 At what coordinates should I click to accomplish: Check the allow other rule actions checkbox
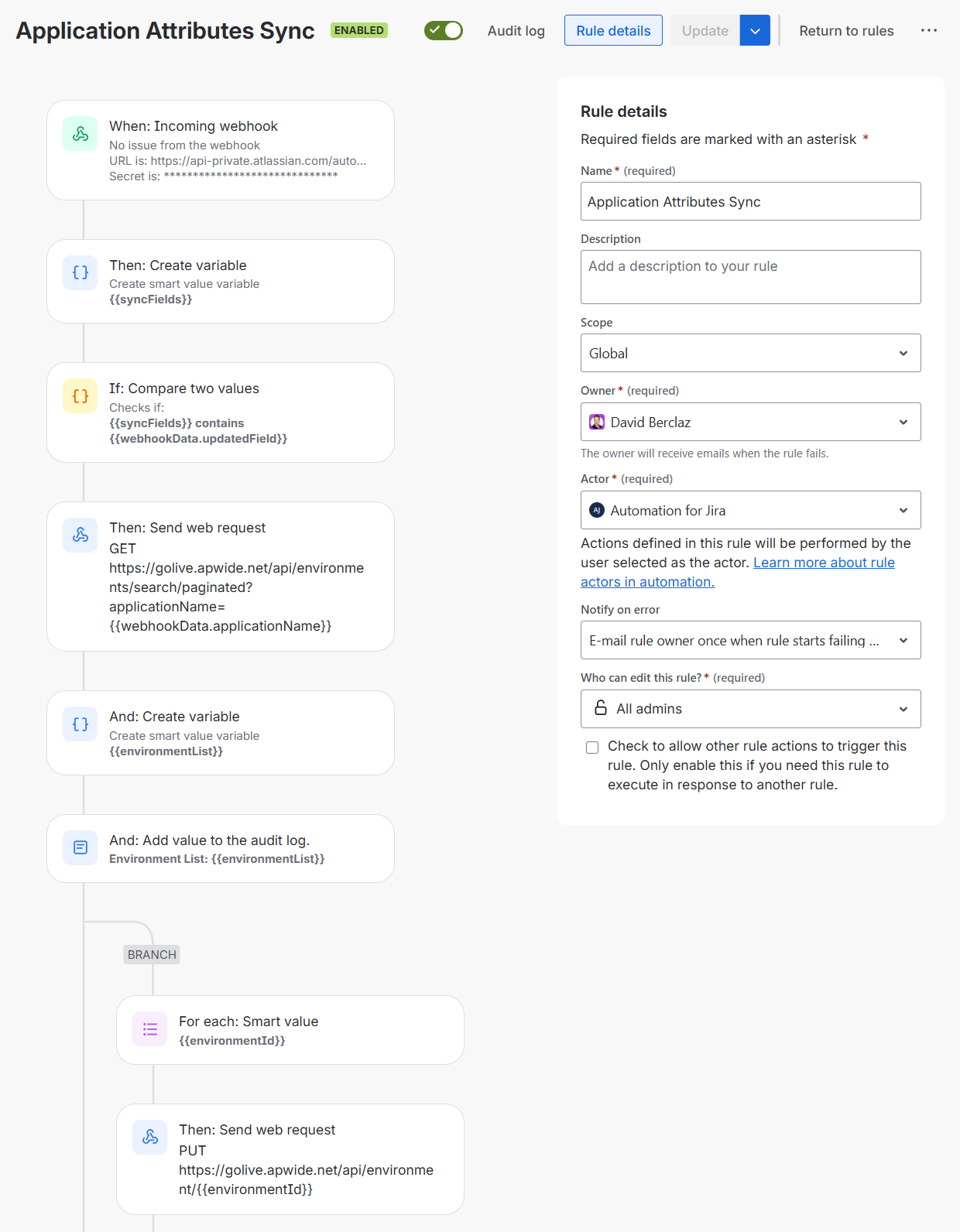tap(592, 748)
